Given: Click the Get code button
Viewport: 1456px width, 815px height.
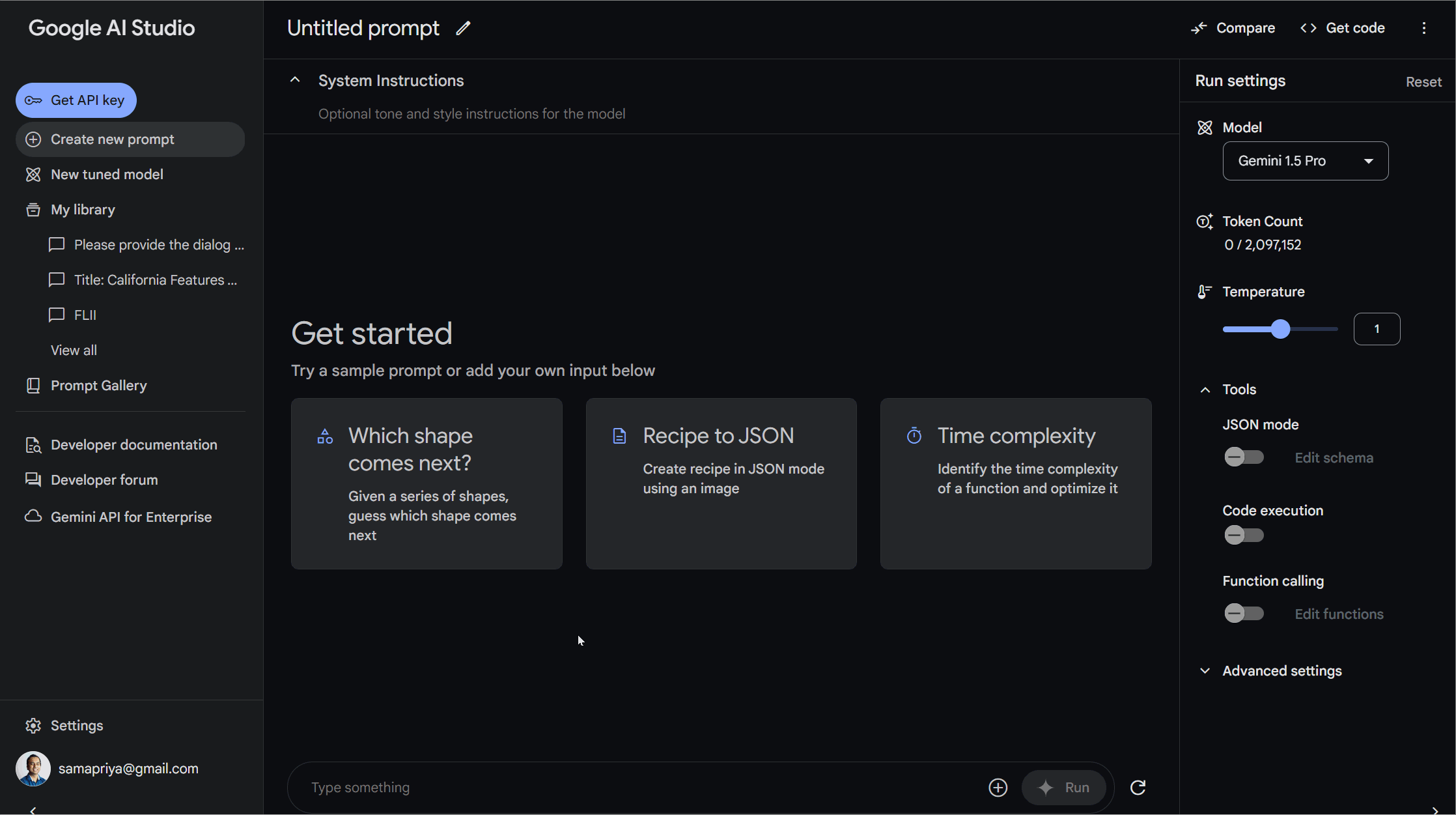Looking at the screenshot, I should (1343, 28).
